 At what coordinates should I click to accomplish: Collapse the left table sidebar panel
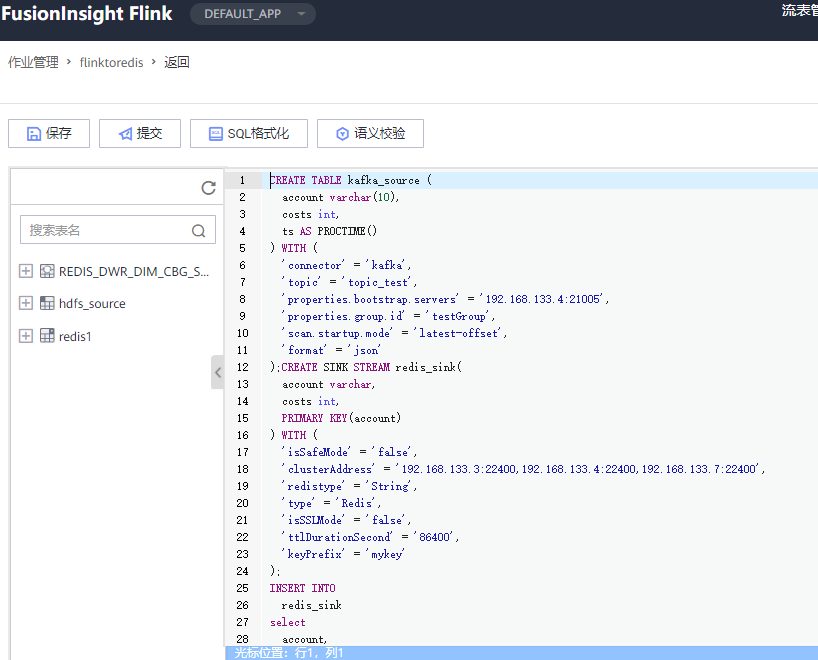click(217, 373)
